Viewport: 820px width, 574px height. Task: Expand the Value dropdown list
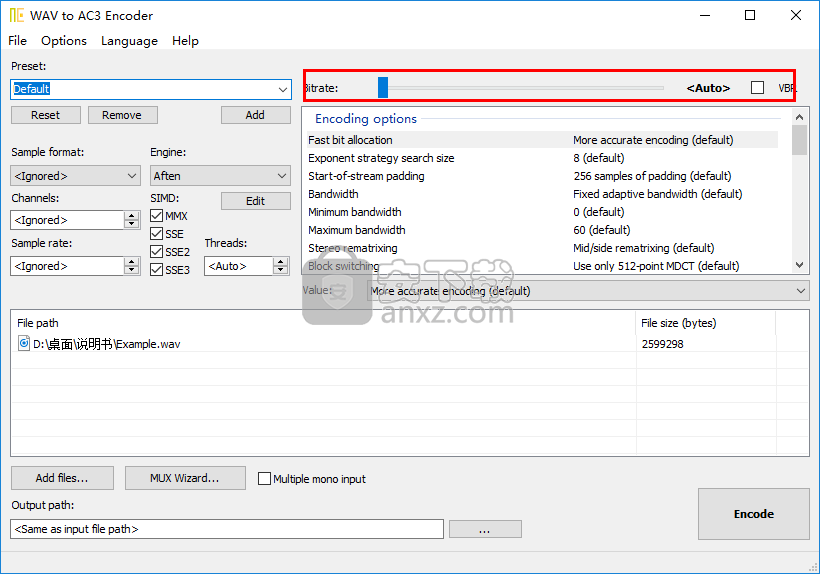click(799, 291)
